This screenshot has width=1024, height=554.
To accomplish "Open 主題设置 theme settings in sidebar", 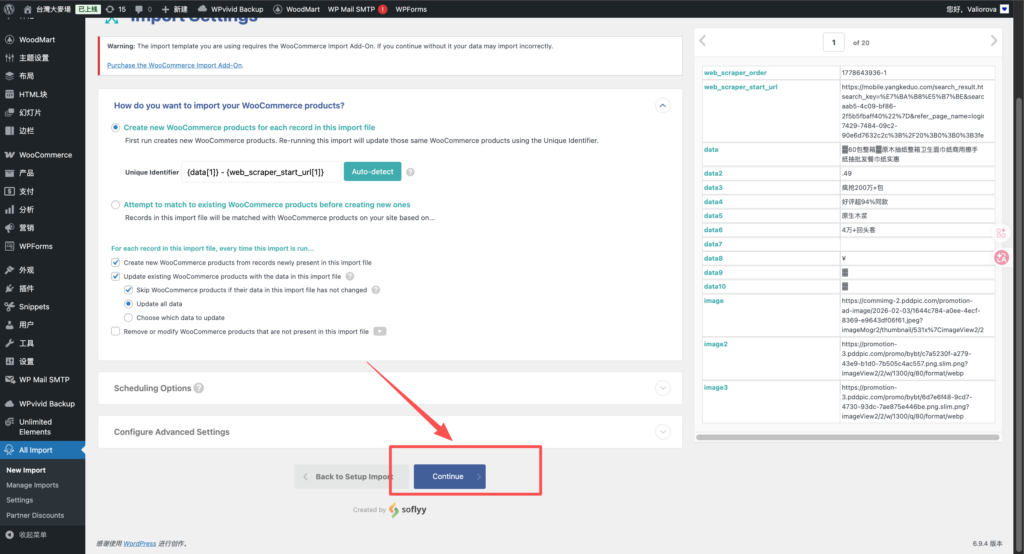I will (33, 57).
